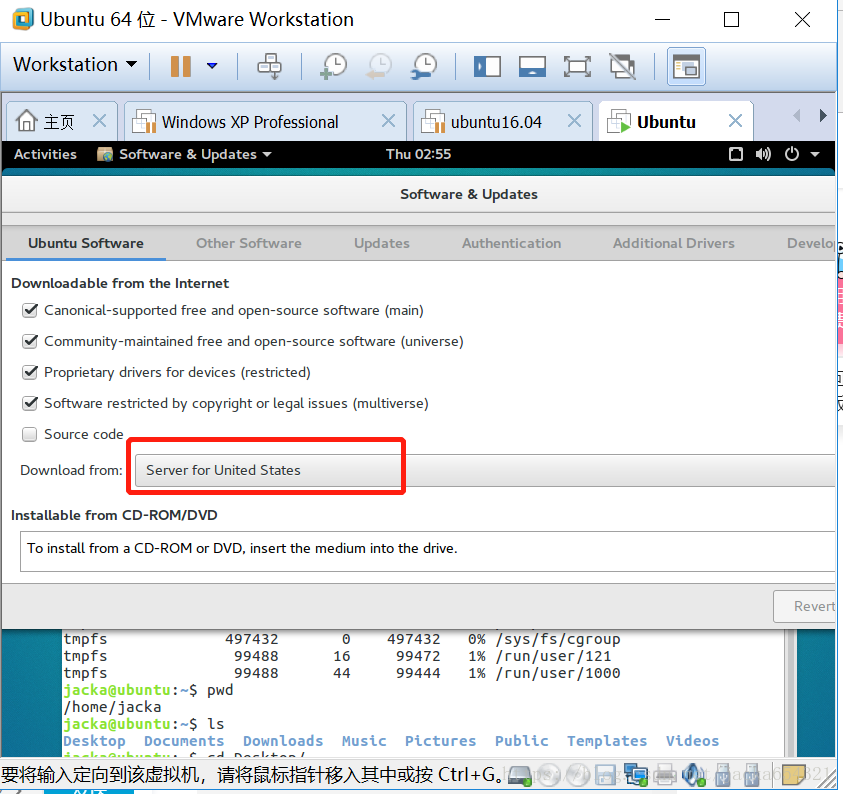Click the Software & Updates window title bar
This screenshot has width=843, height=794.
click(x=419, y=194)
